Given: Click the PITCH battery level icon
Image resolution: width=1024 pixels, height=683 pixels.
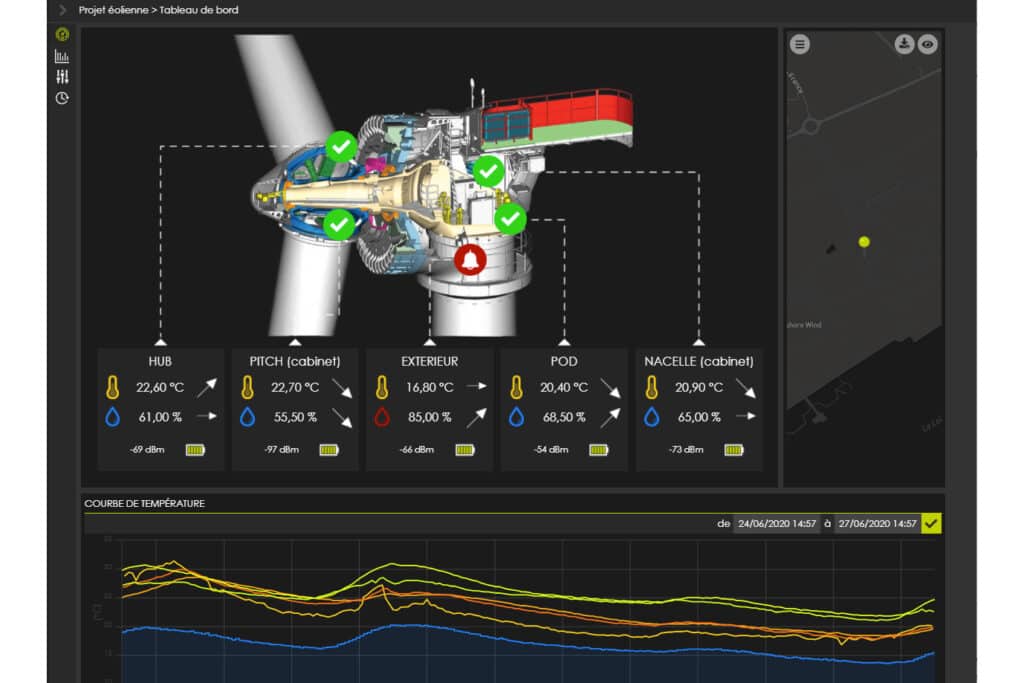Looking at the screenshot, I should click(329, 450).
